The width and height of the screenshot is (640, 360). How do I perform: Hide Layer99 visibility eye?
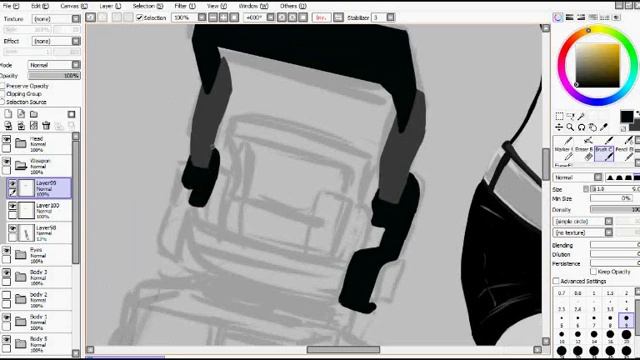13,184
